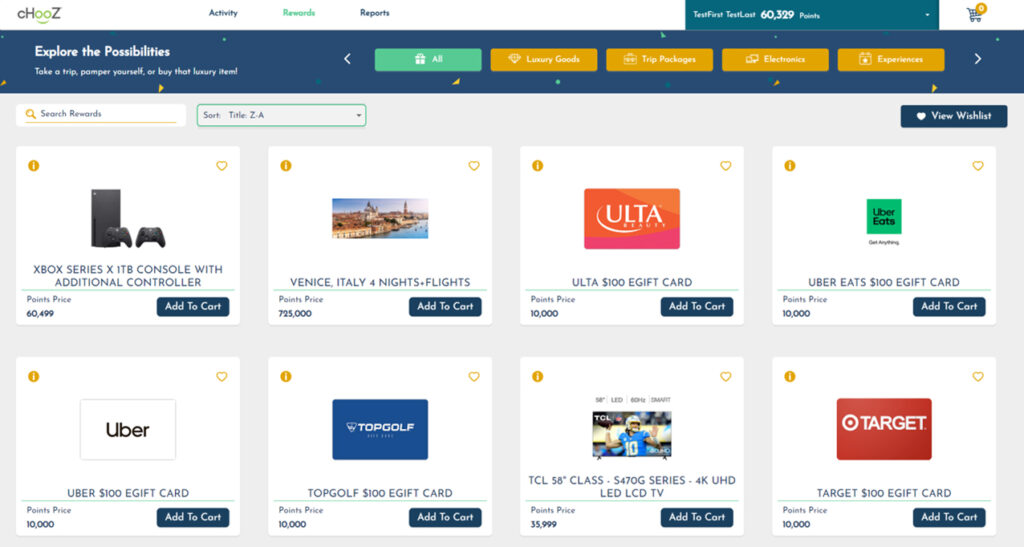The height and width of the screenshot is (547, 1024).
Task: Click the 'Explore the Possibilities' heading
Action: (103, 52)
